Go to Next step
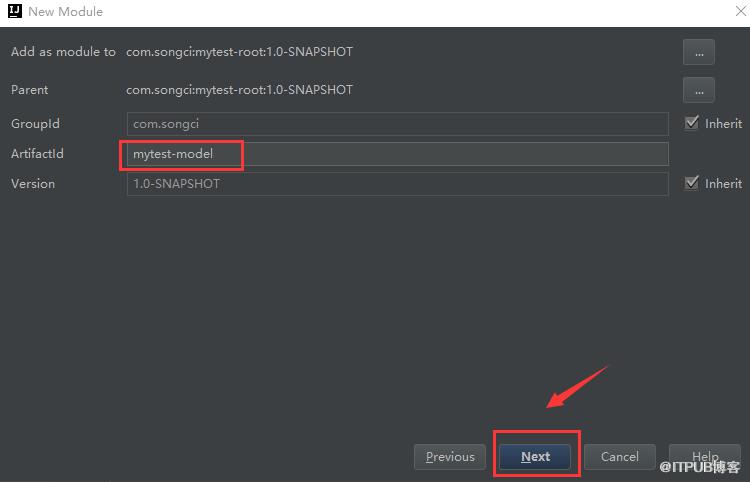This screenshot has width=750, height=482. click(x=535, y=457)
